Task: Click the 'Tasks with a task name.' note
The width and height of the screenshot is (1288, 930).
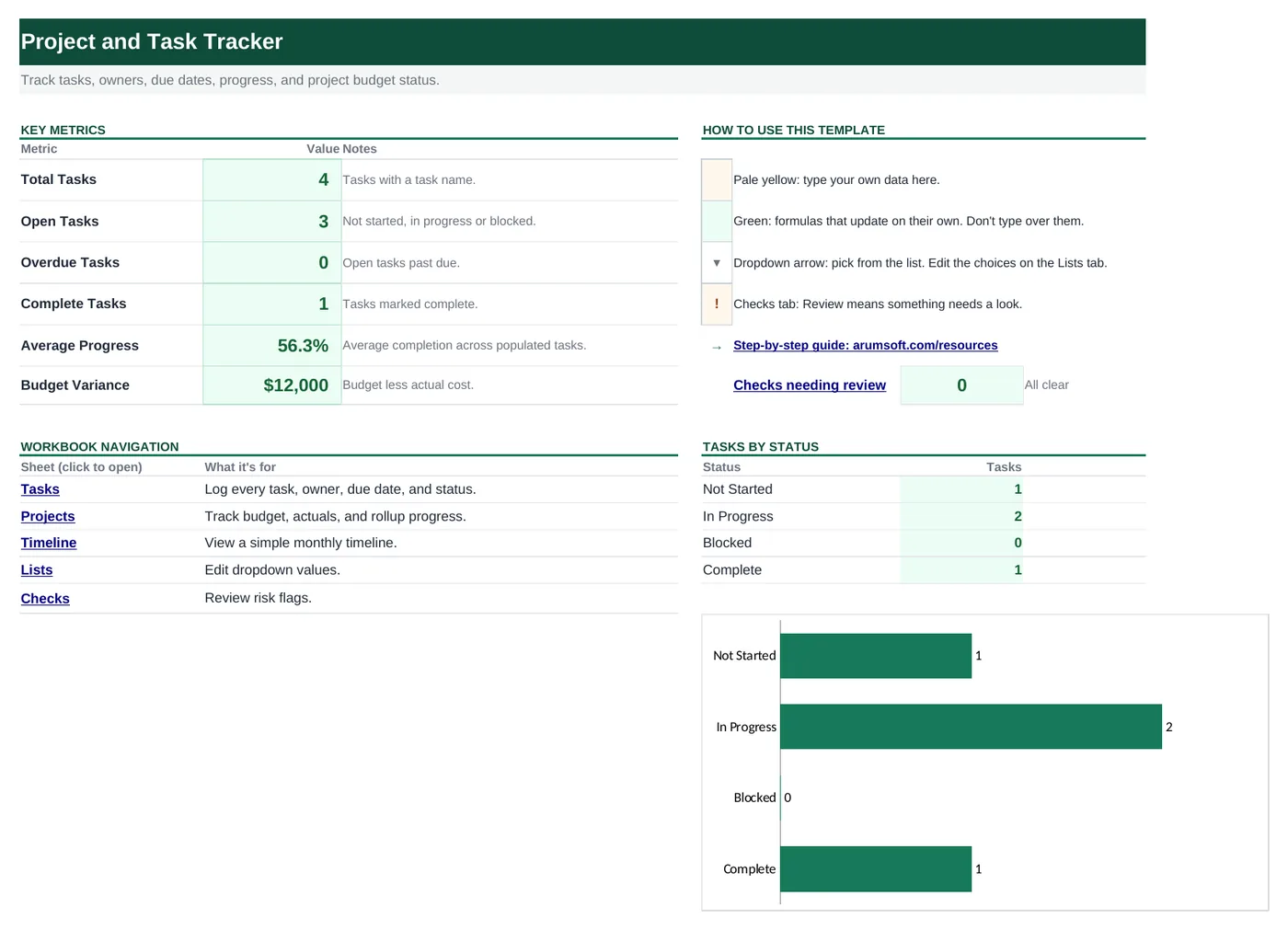Action: [x=409, y=180]
